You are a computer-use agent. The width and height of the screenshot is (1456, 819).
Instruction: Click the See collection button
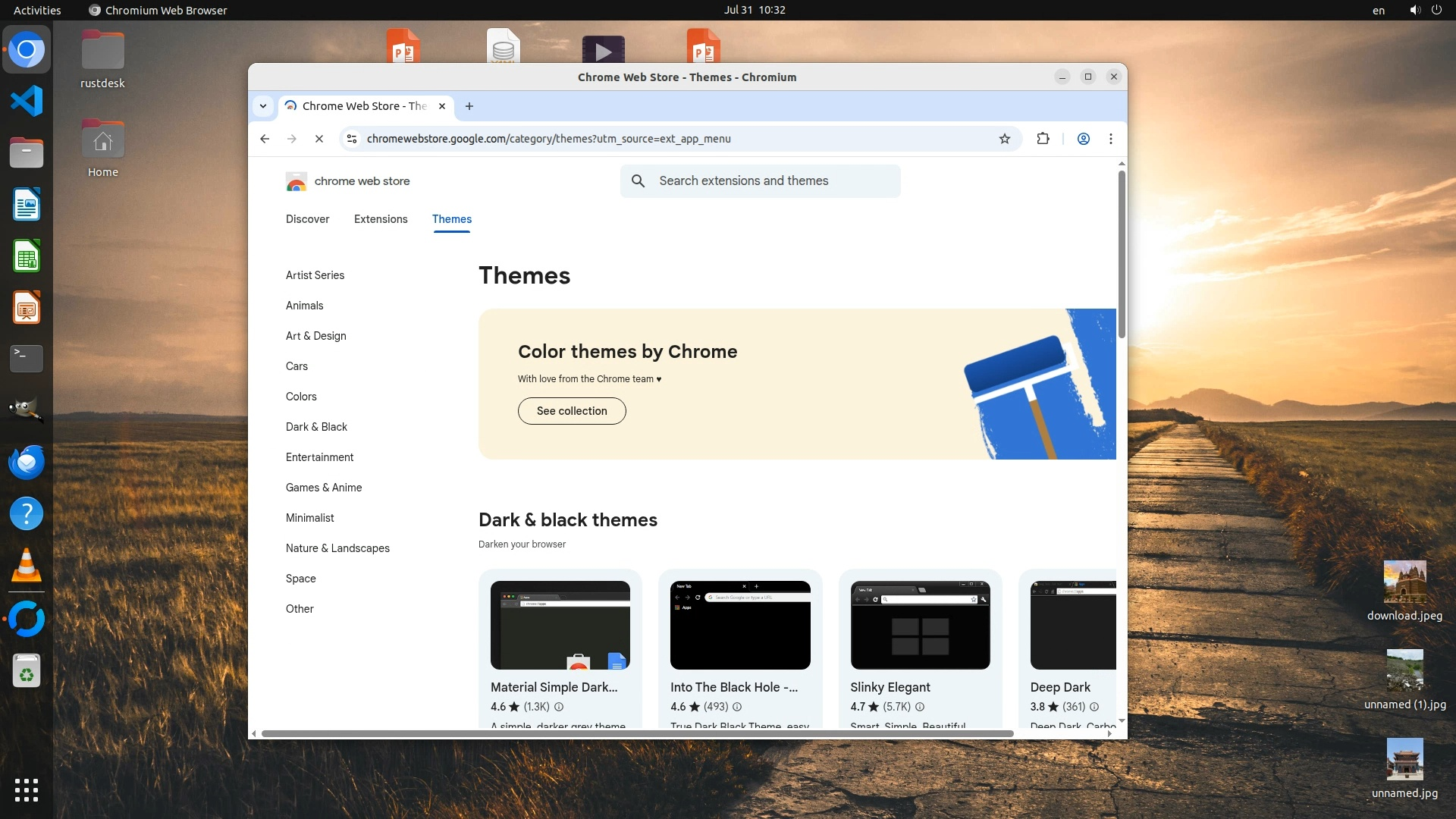click(x=572, y=411)
